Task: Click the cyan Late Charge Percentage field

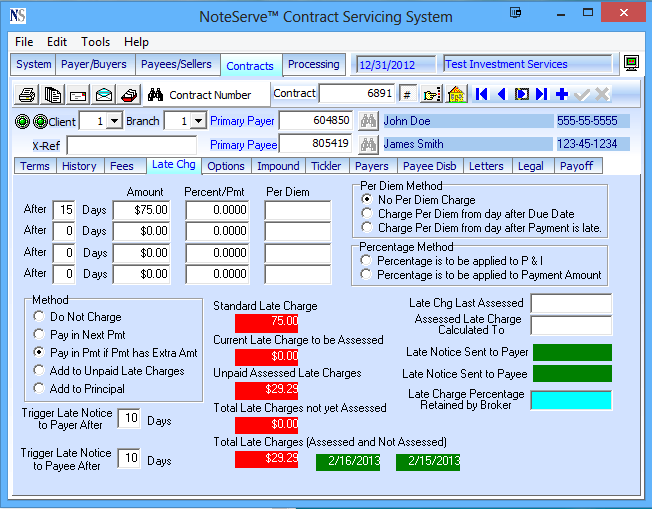Action: pos(571,400)
